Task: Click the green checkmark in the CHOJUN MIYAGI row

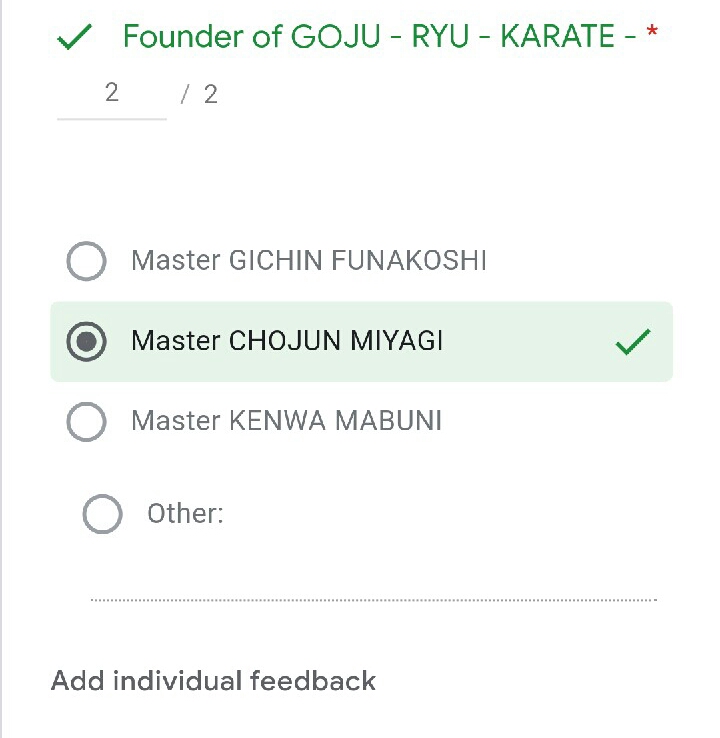Action: pos(633,343)
